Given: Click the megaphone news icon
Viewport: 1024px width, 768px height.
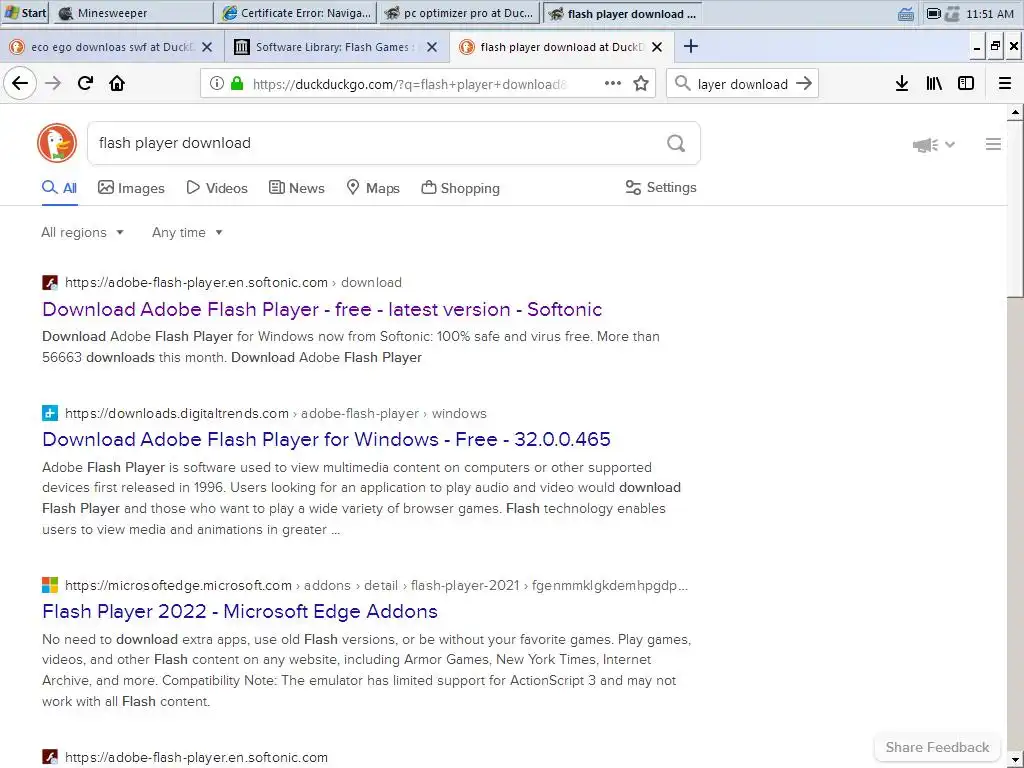Looking at the screenshot, I should point(925,145).
